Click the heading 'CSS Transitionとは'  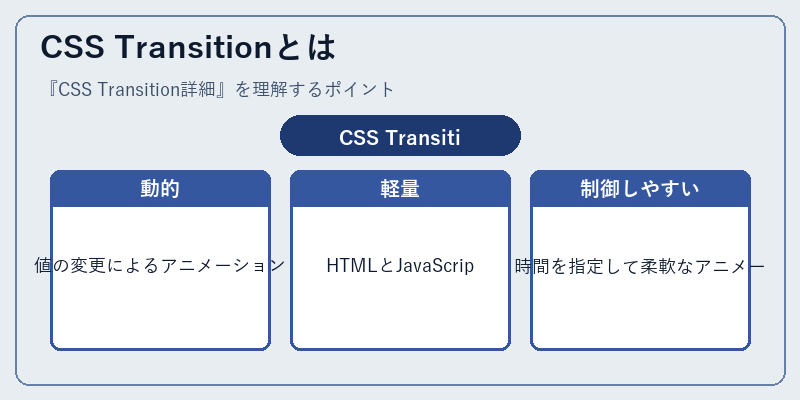click(x=188, y=47)
